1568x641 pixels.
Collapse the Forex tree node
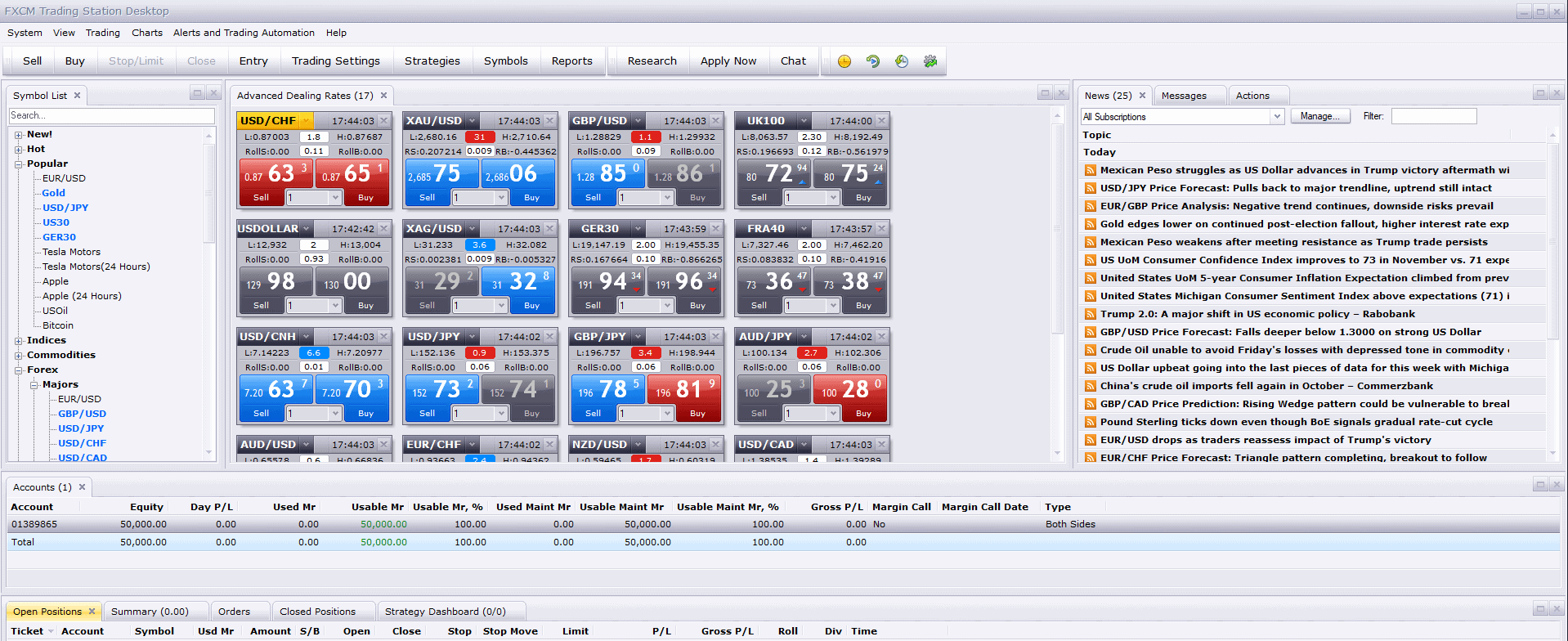coord(19,370)
